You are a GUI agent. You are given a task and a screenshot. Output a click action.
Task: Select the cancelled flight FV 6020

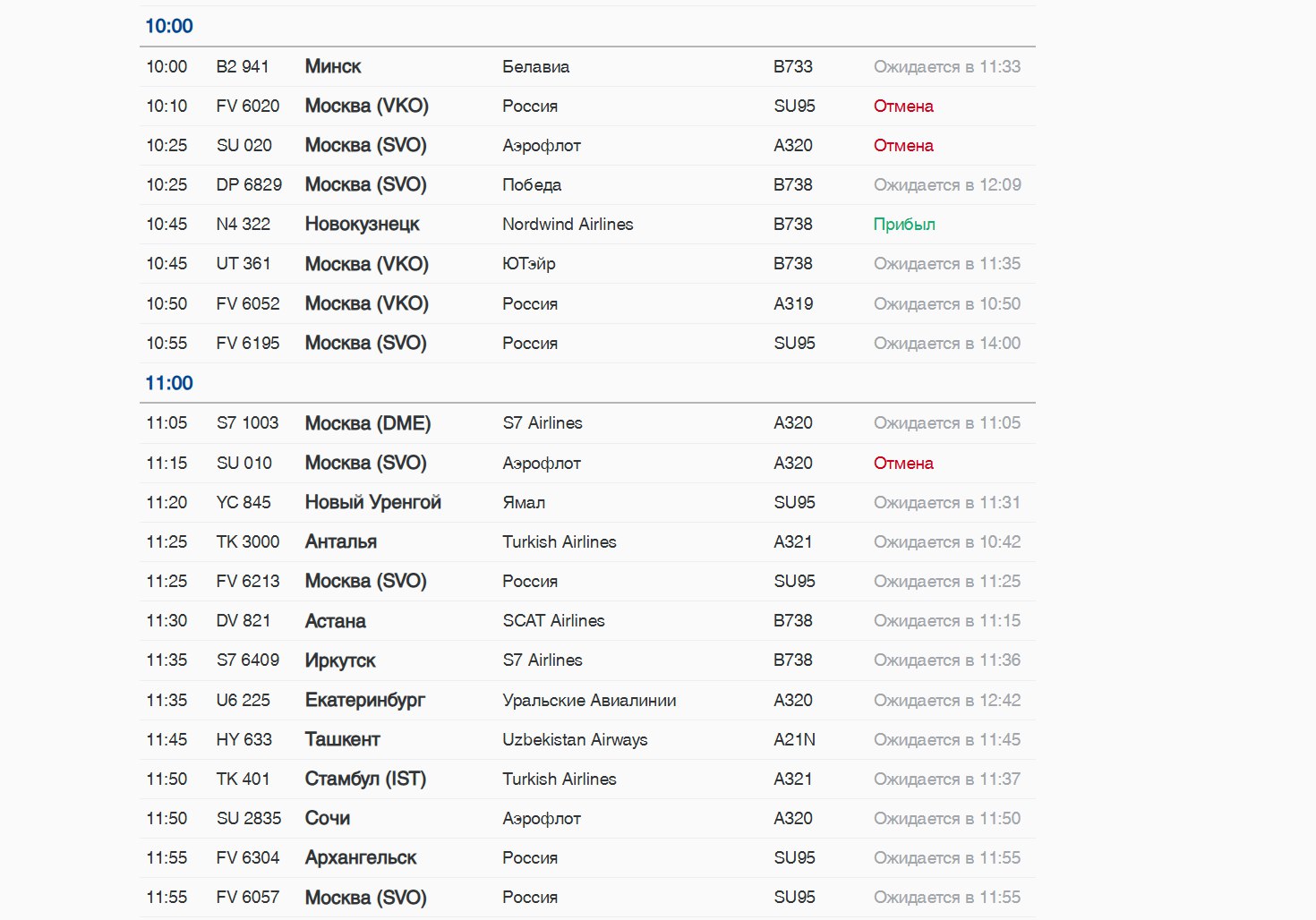[587, 106]
